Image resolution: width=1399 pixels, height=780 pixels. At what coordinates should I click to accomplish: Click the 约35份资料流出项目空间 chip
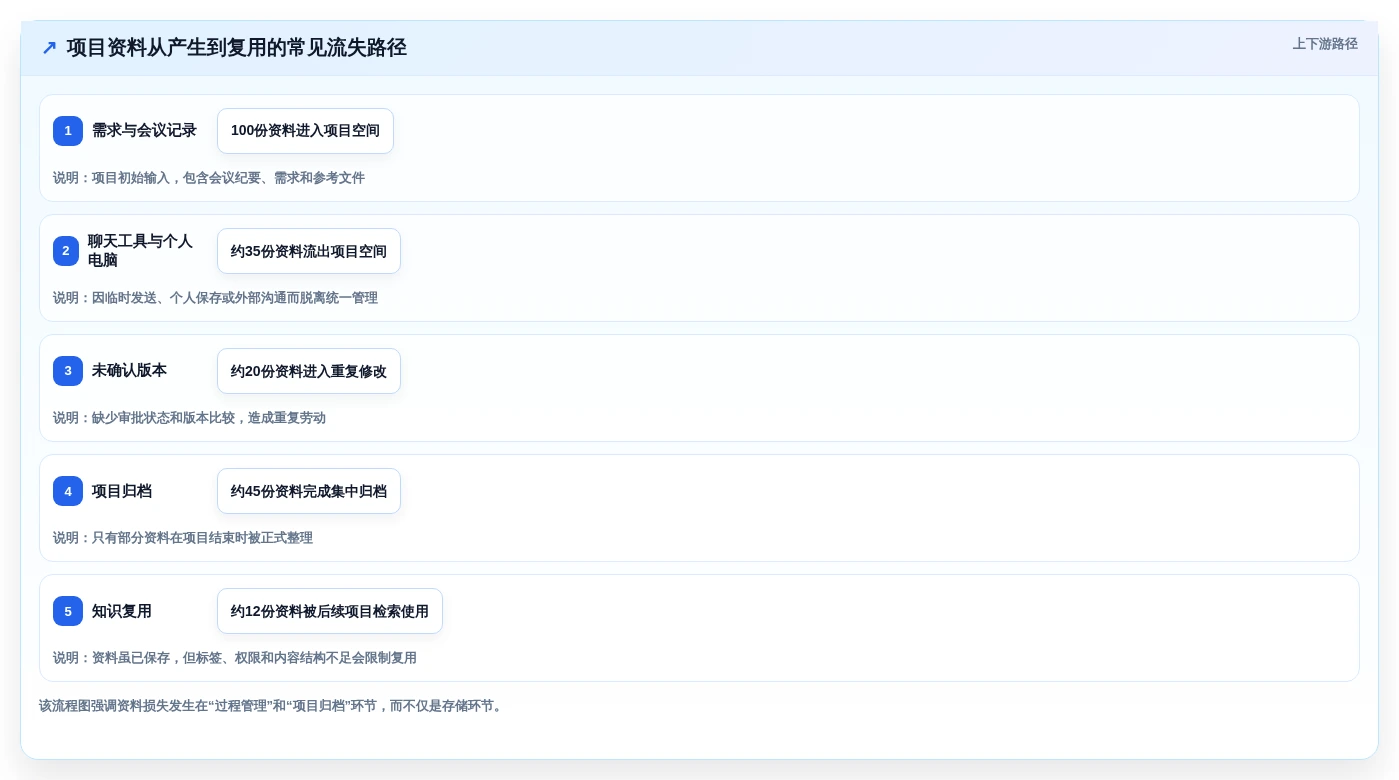309,251
